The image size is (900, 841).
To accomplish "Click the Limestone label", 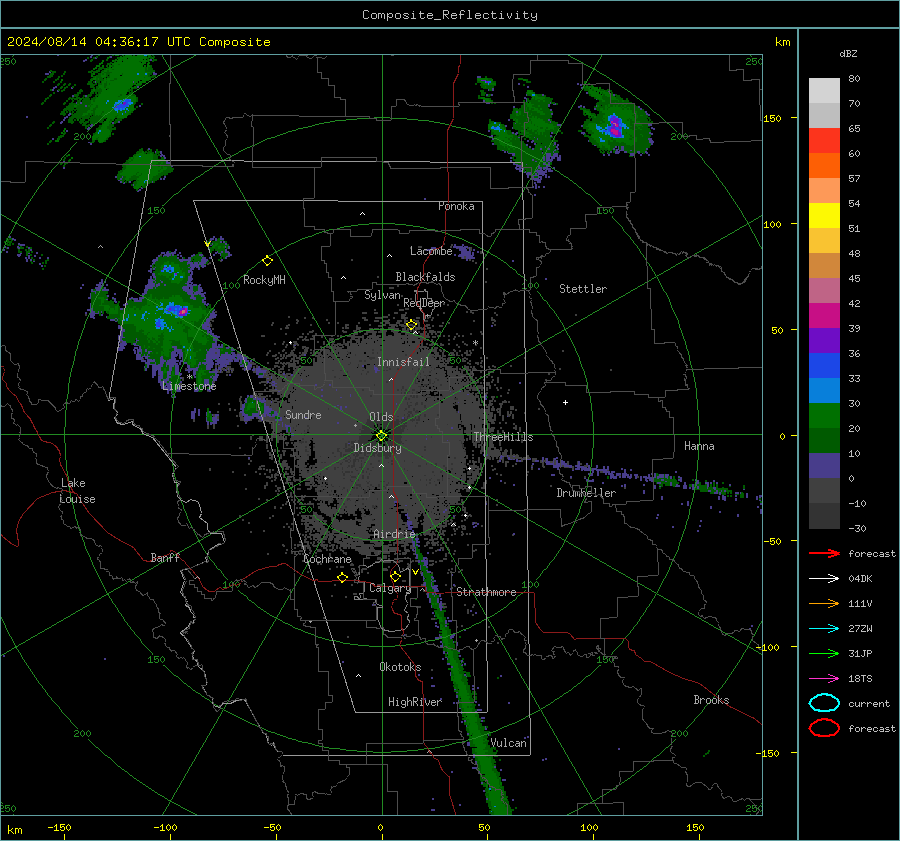I will tap(189, 386).
